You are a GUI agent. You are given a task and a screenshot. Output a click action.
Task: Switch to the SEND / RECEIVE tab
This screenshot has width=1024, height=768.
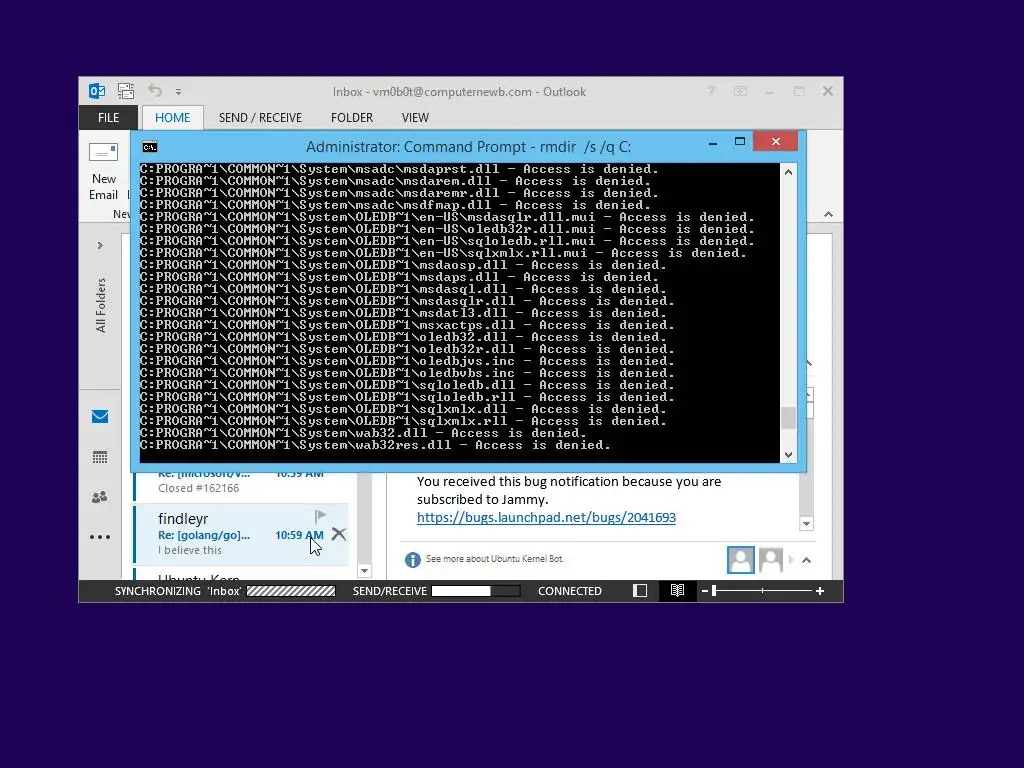click(260, 118)
